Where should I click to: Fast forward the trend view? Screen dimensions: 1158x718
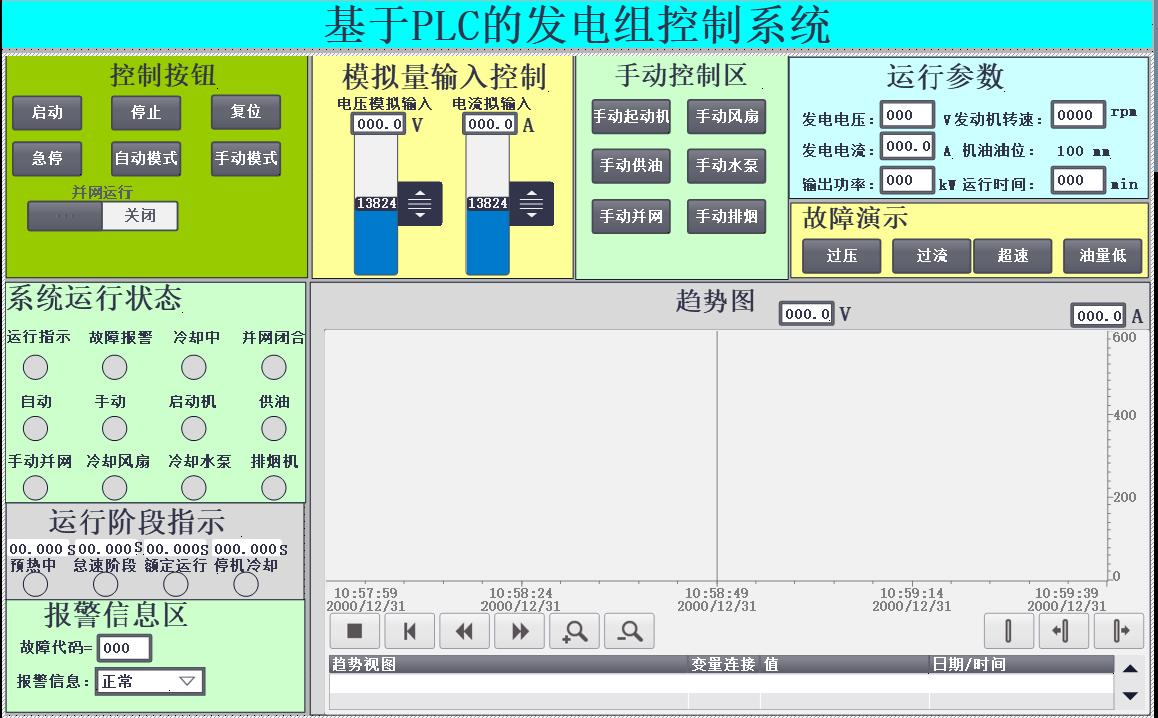[x=519, y=631]
